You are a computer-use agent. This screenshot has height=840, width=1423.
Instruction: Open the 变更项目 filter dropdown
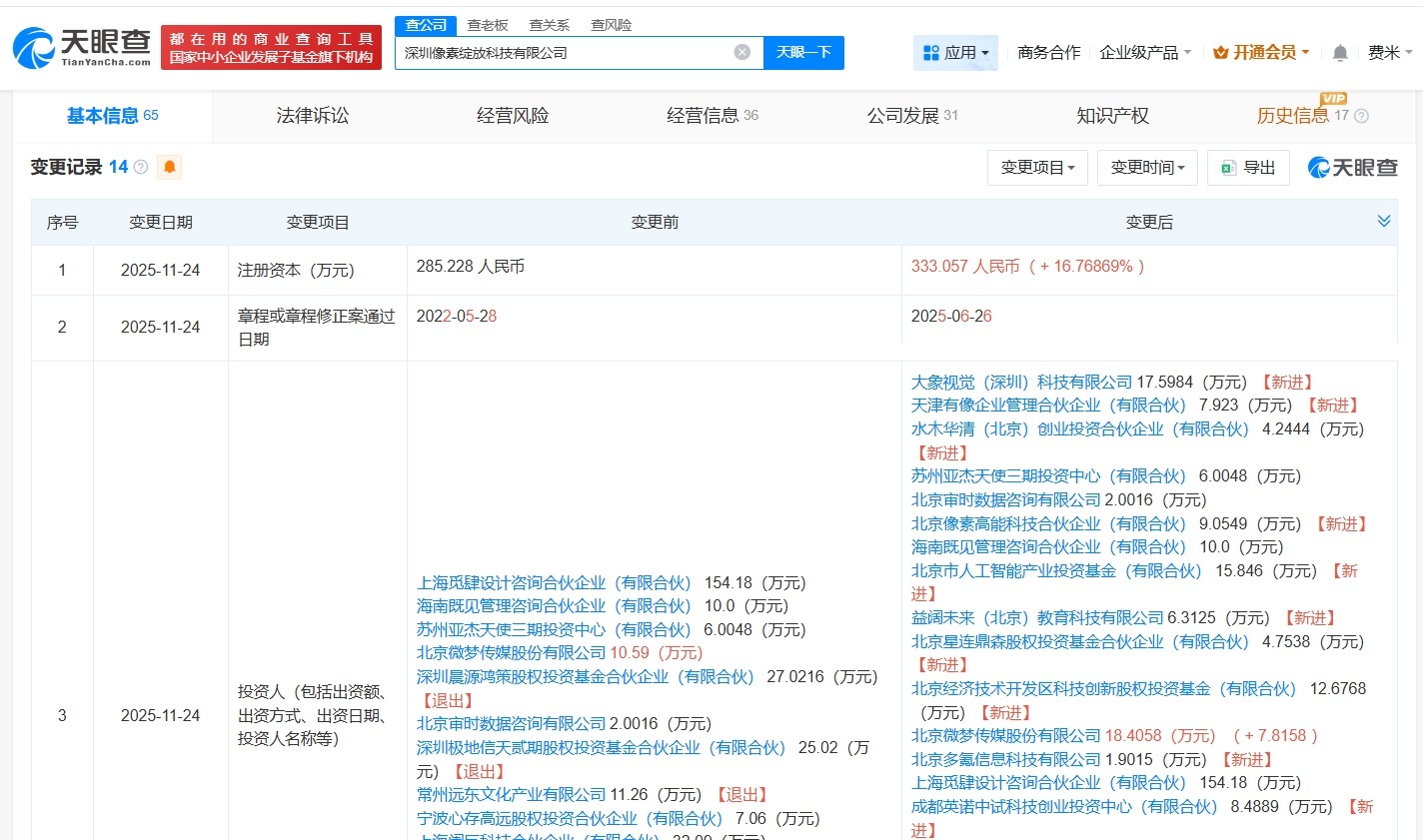click(x=1036, y=168)
